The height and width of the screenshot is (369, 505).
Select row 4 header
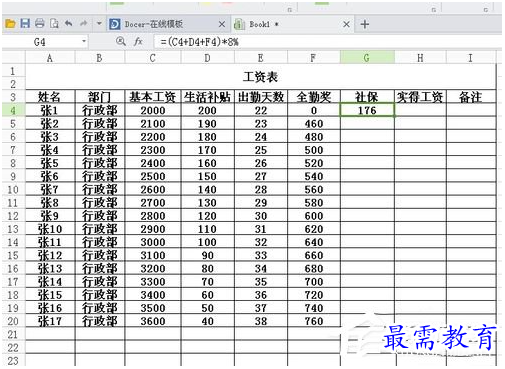pyautogui.click(x=13, y=110)
